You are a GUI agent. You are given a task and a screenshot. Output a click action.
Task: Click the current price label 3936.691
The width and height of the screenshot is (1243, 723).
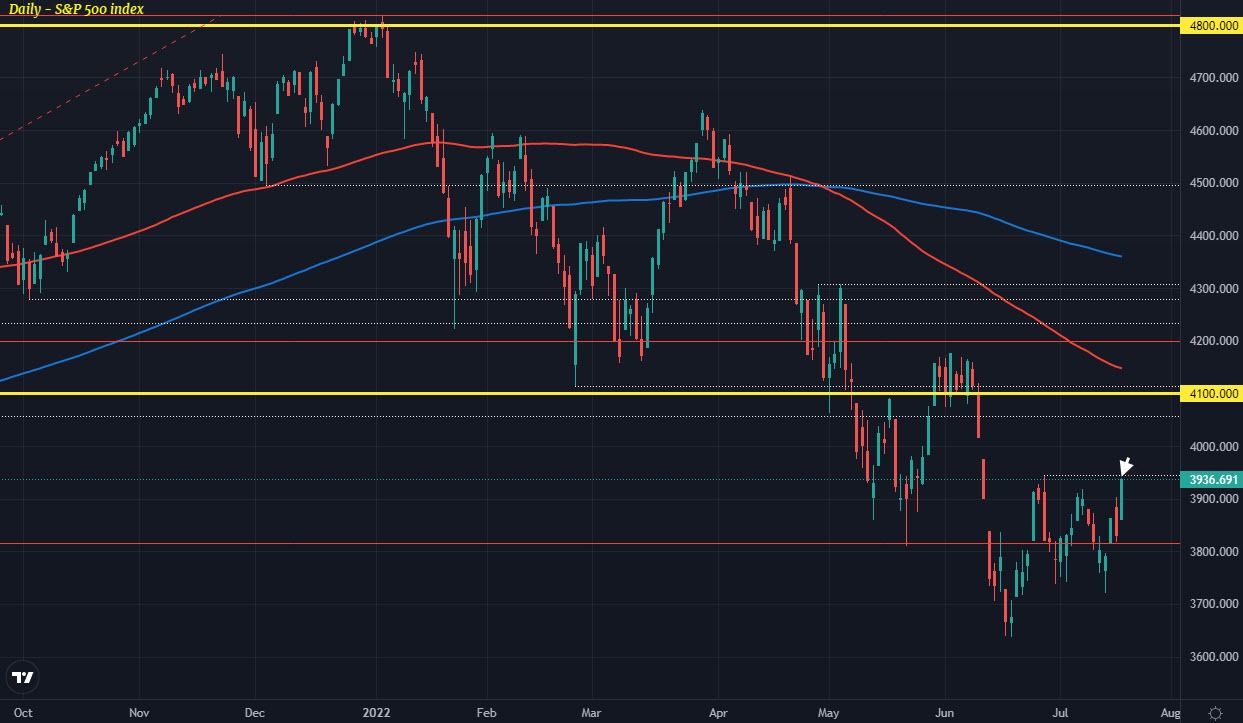coord(1213,480)
